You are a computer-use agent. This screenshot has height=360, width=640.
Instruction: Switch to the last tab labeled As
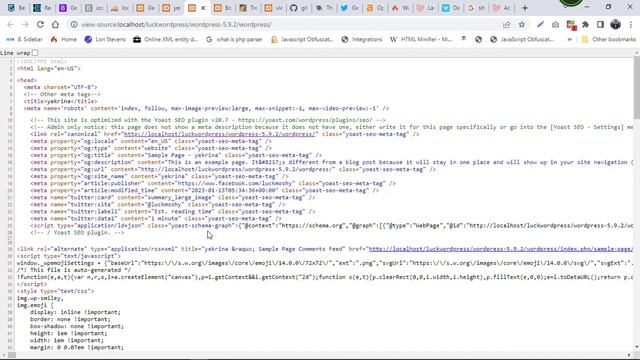pos(502,8)
